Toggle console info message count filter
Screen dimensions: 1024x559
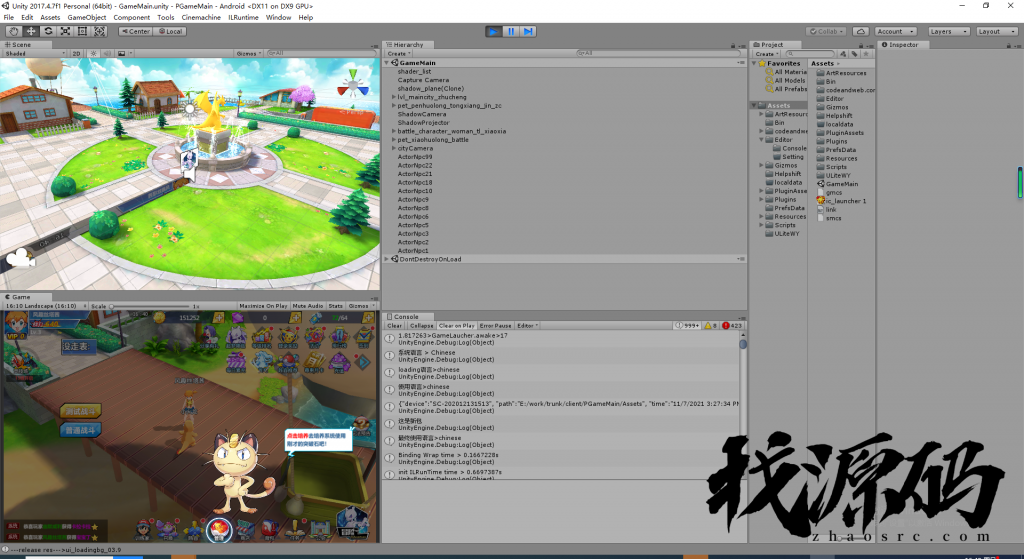coord(687,325)
